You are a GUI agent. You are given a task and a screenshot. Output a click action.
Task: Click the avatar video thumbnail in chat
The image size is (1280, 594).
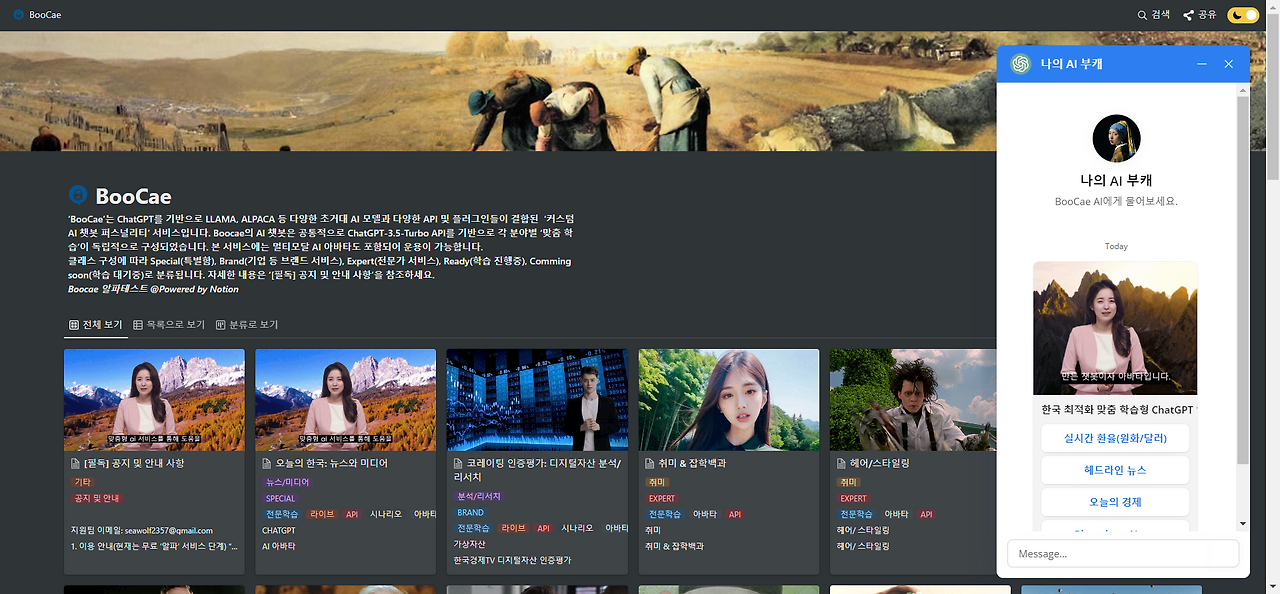(1115, 328)
